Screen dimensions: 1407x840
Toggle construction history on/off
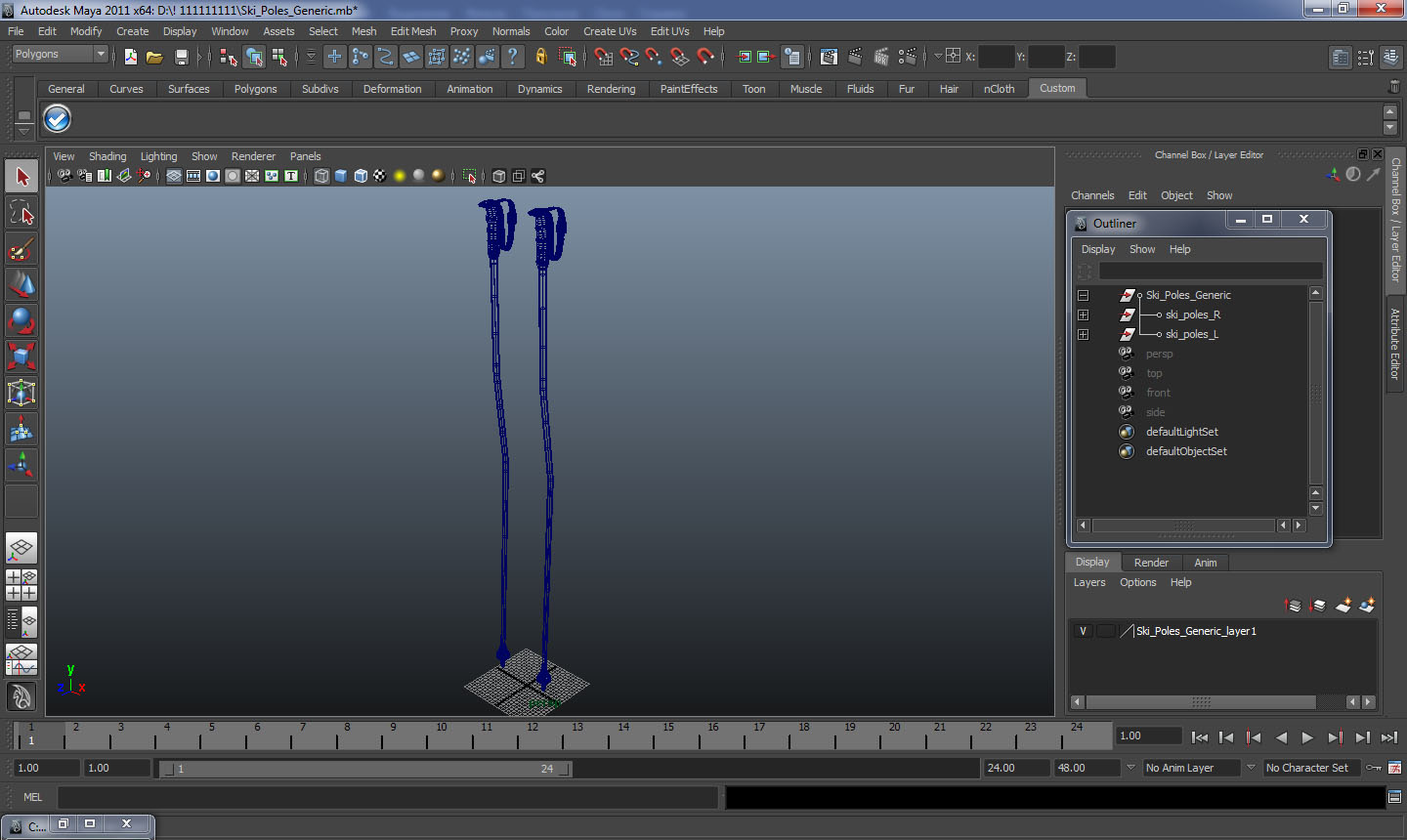click(x=792, y=57)
